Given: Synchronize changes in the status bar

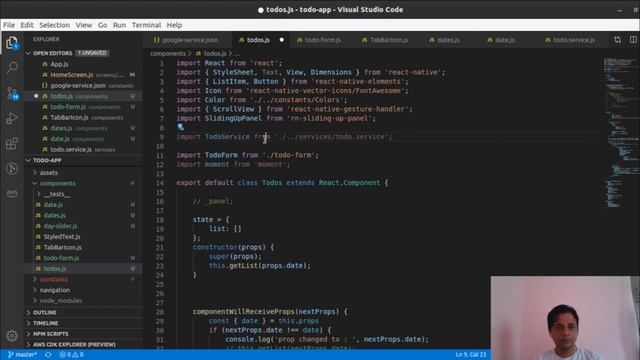Looking at the screenshot, I should pyautogui.click(x=48, y=355).
